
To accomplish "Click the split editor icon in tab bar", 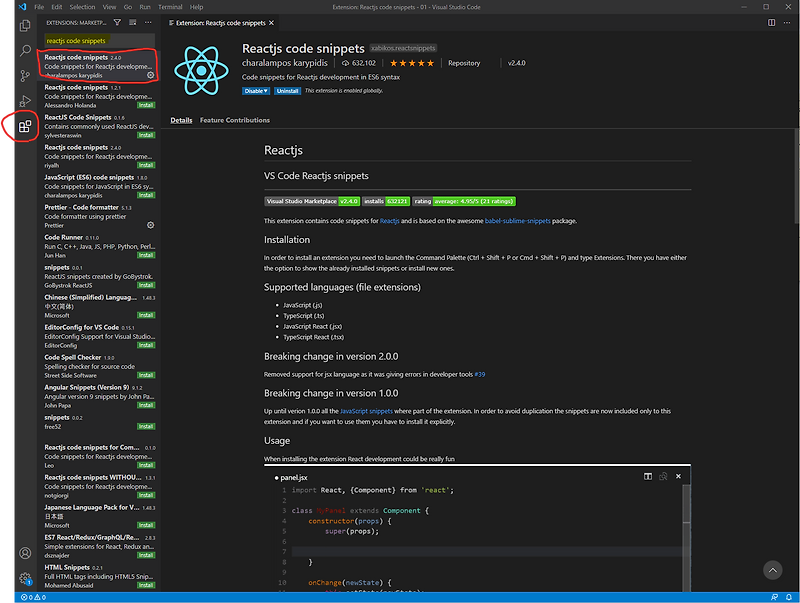I will click(772, 23).
